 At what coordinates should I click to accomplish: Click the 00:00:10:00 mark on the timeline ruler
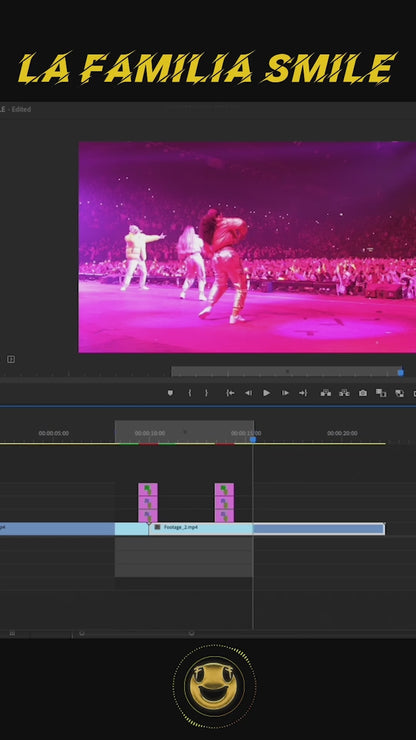tap(150, 433)
